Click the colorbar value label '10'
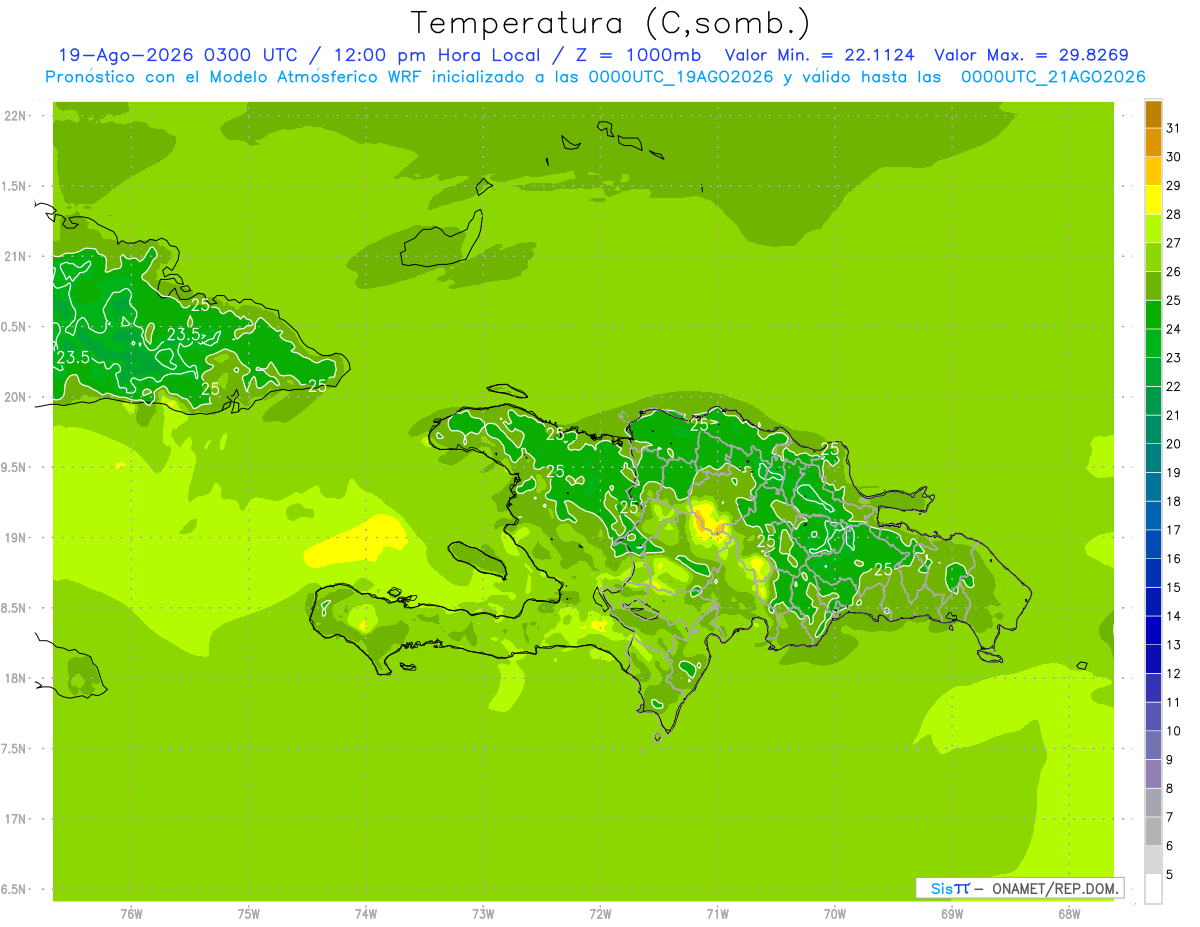 tap(1174, 731)
